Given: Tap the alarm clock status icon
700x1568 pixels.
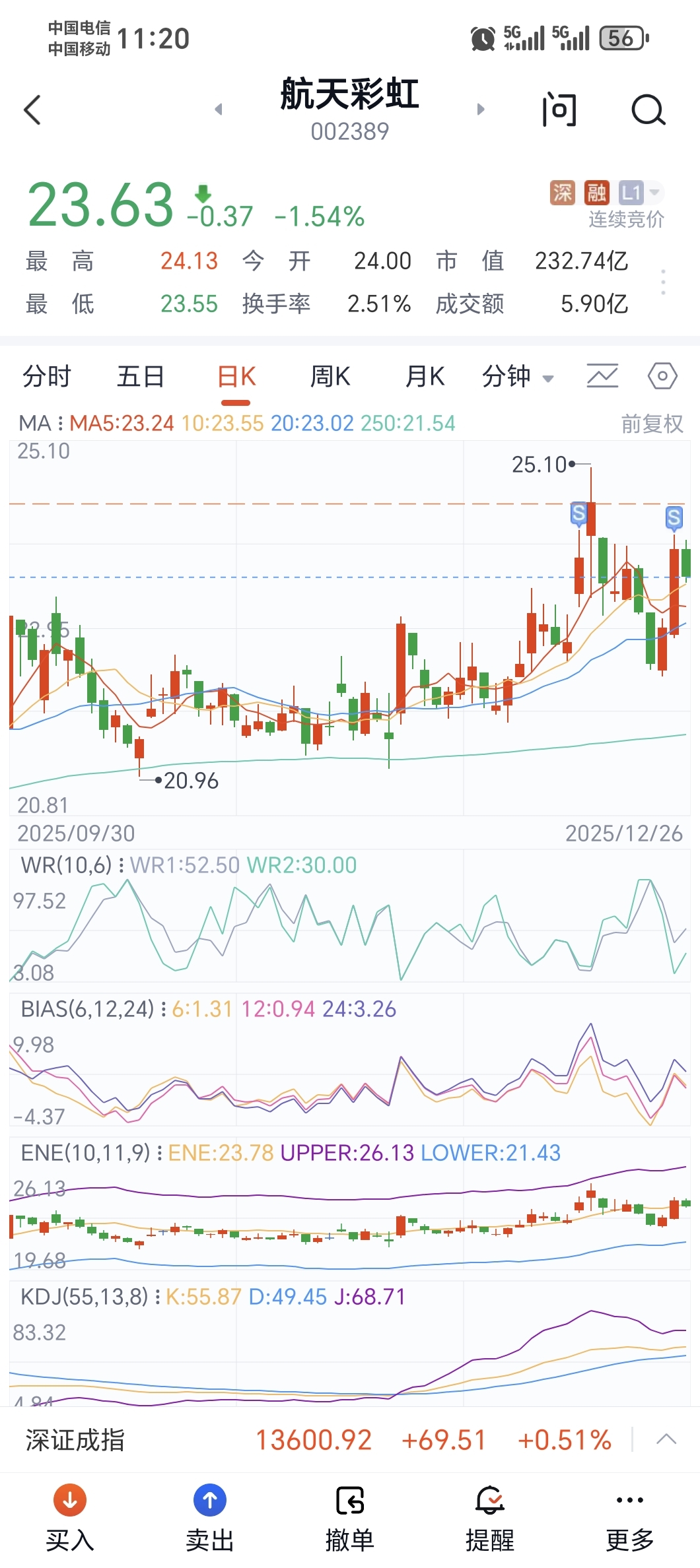Looking at the screenshot, I should pos(483,39).
